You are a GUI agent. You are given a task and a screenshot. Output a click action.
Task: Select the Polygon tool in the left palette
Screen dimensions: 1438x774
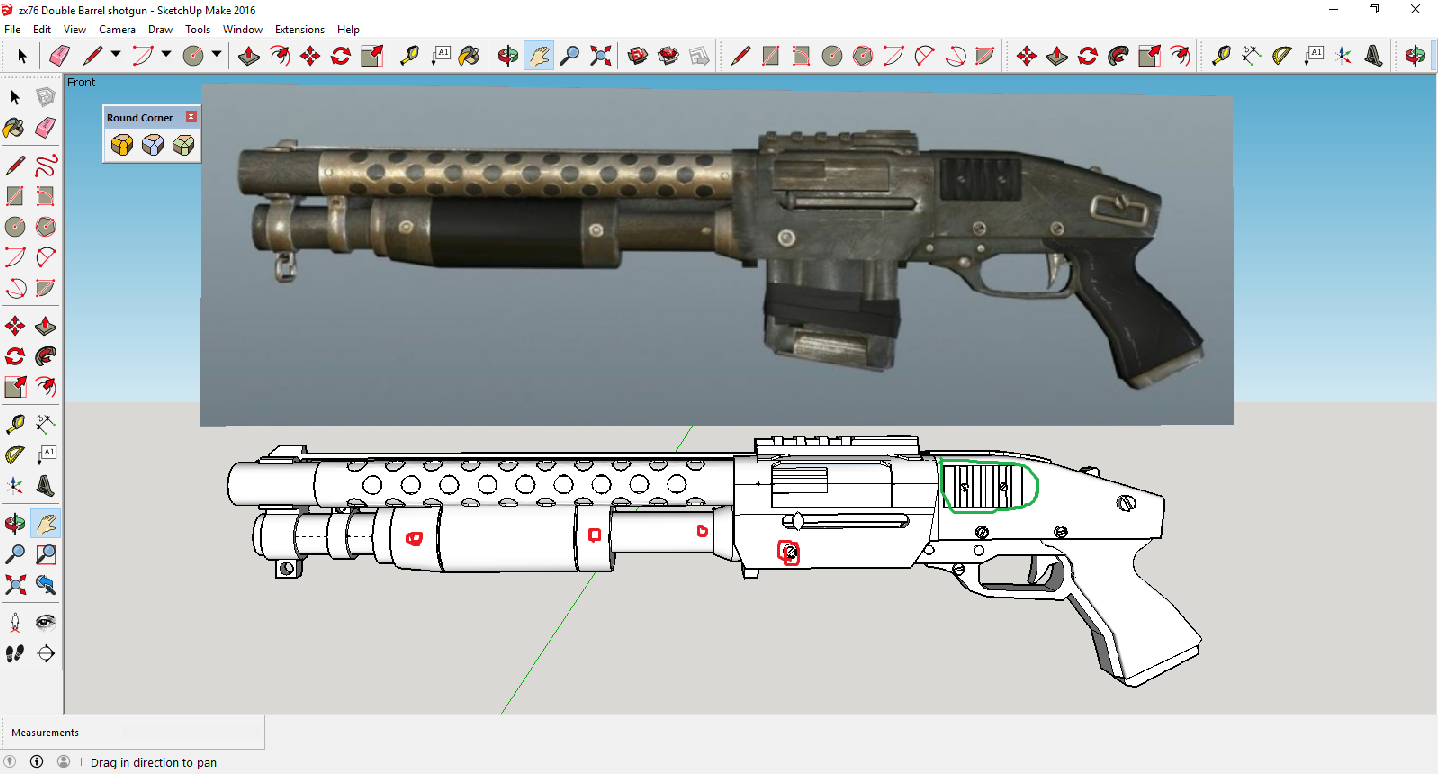(45, 227)
